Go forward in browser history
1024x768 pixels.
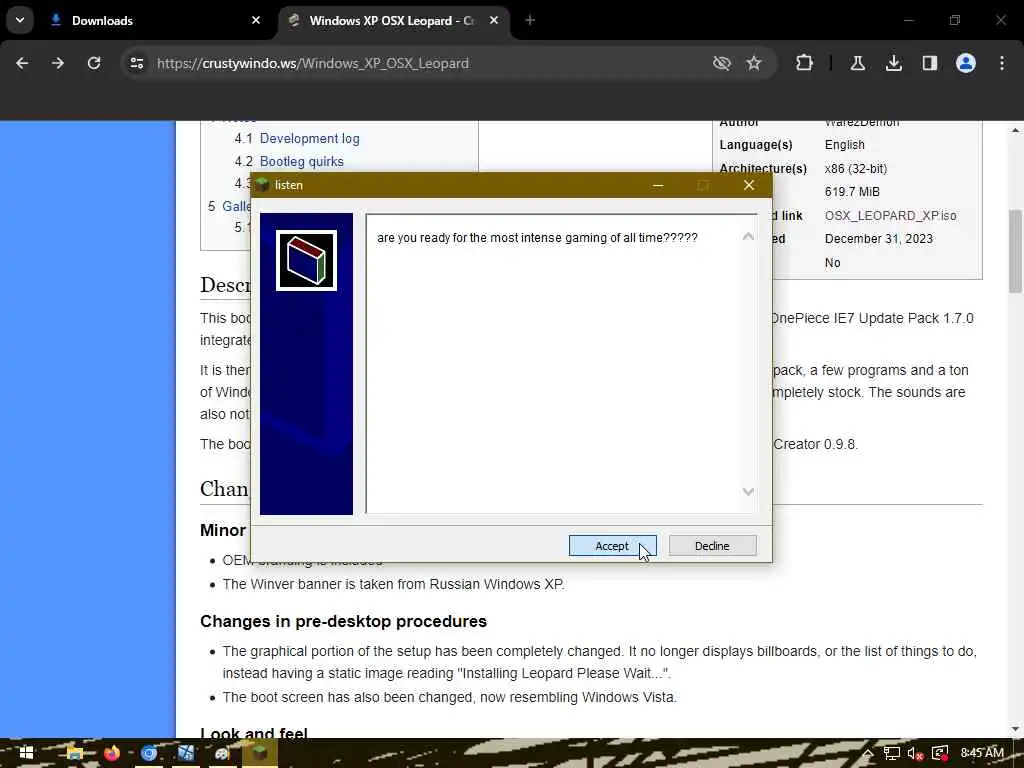[x=57, y=63]
